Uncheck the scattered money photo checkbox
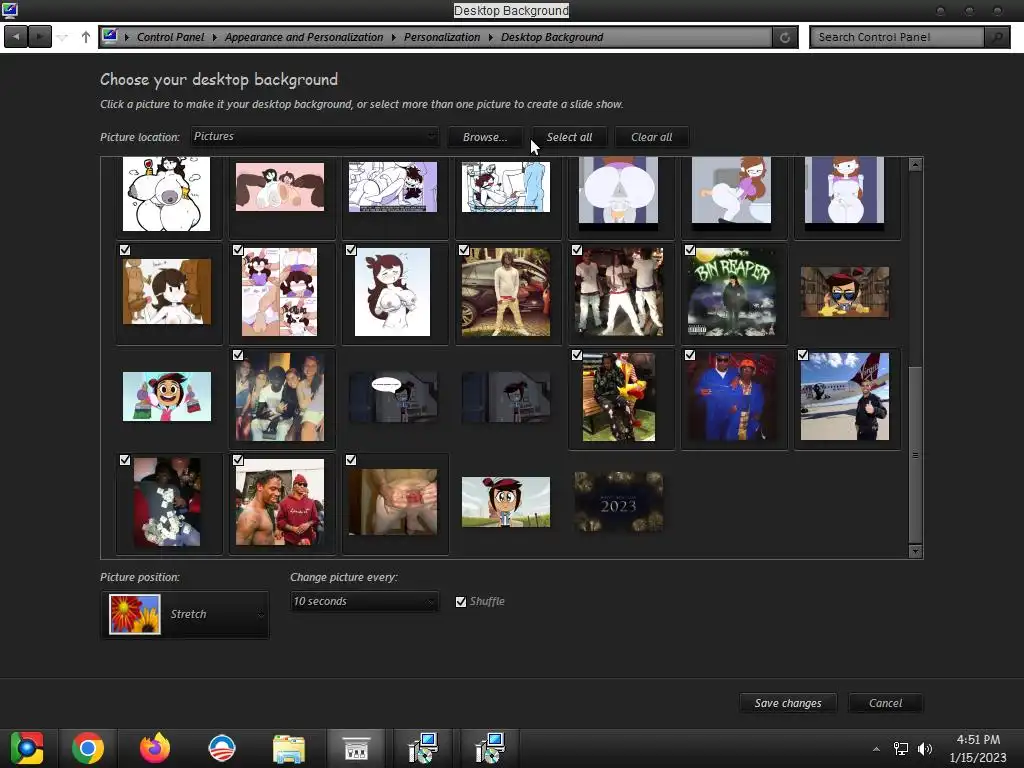This screenshot has width=1024, height=768. coord(125,460)
